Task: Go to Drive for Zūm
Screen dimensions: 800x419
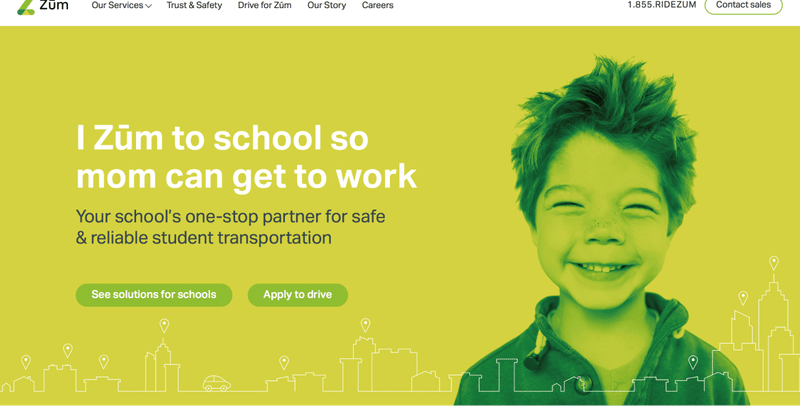Action: (x=264, y=6)
